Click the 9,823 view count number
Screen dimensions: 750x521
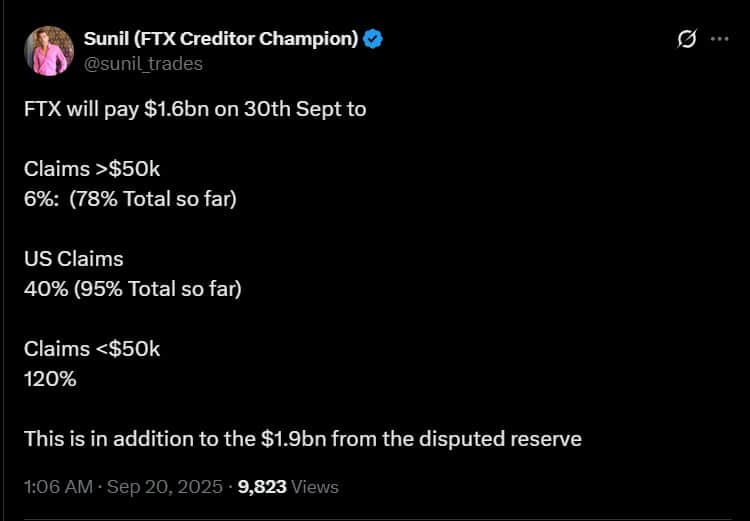pos(262,487)
